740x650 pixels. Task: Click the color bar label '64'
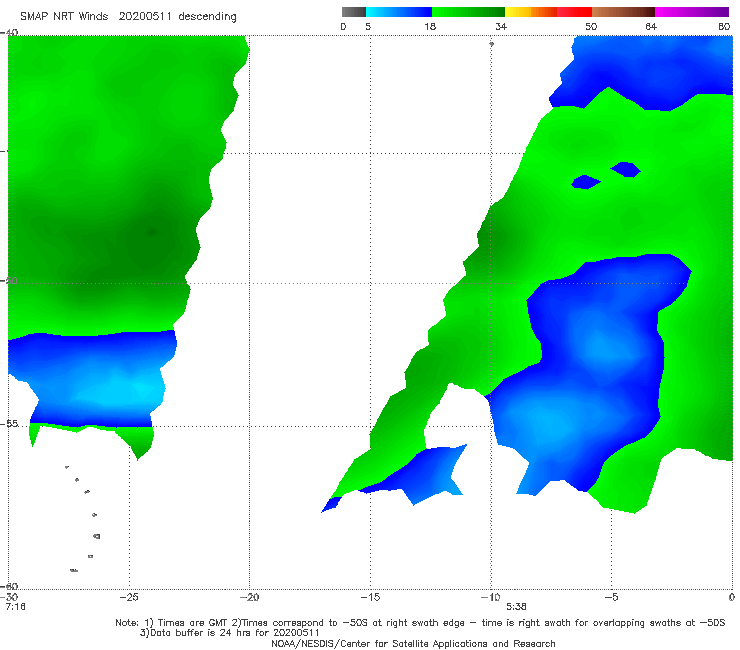pos(651,27)
